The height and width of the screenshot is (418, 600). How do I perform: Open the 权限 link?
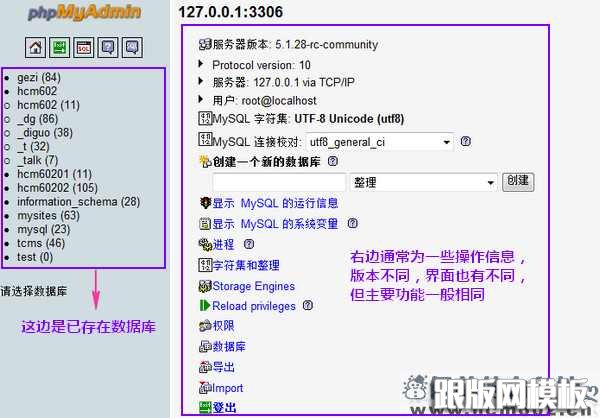223,326
